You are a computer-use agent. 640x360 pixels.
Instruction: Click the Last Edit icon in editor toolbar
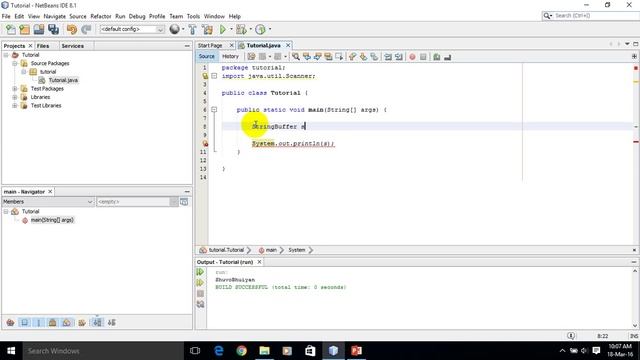[251, 57]
